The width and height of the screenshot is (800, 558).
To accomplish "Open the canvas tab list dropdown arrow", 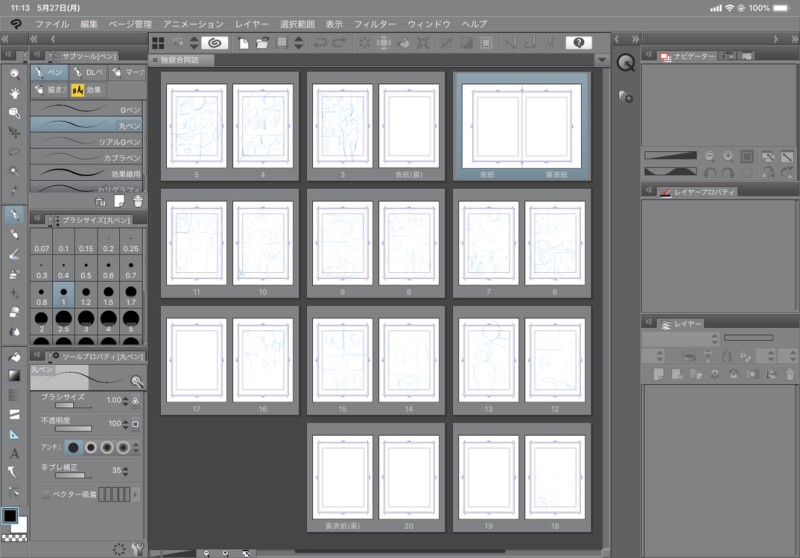I will 602,60.
